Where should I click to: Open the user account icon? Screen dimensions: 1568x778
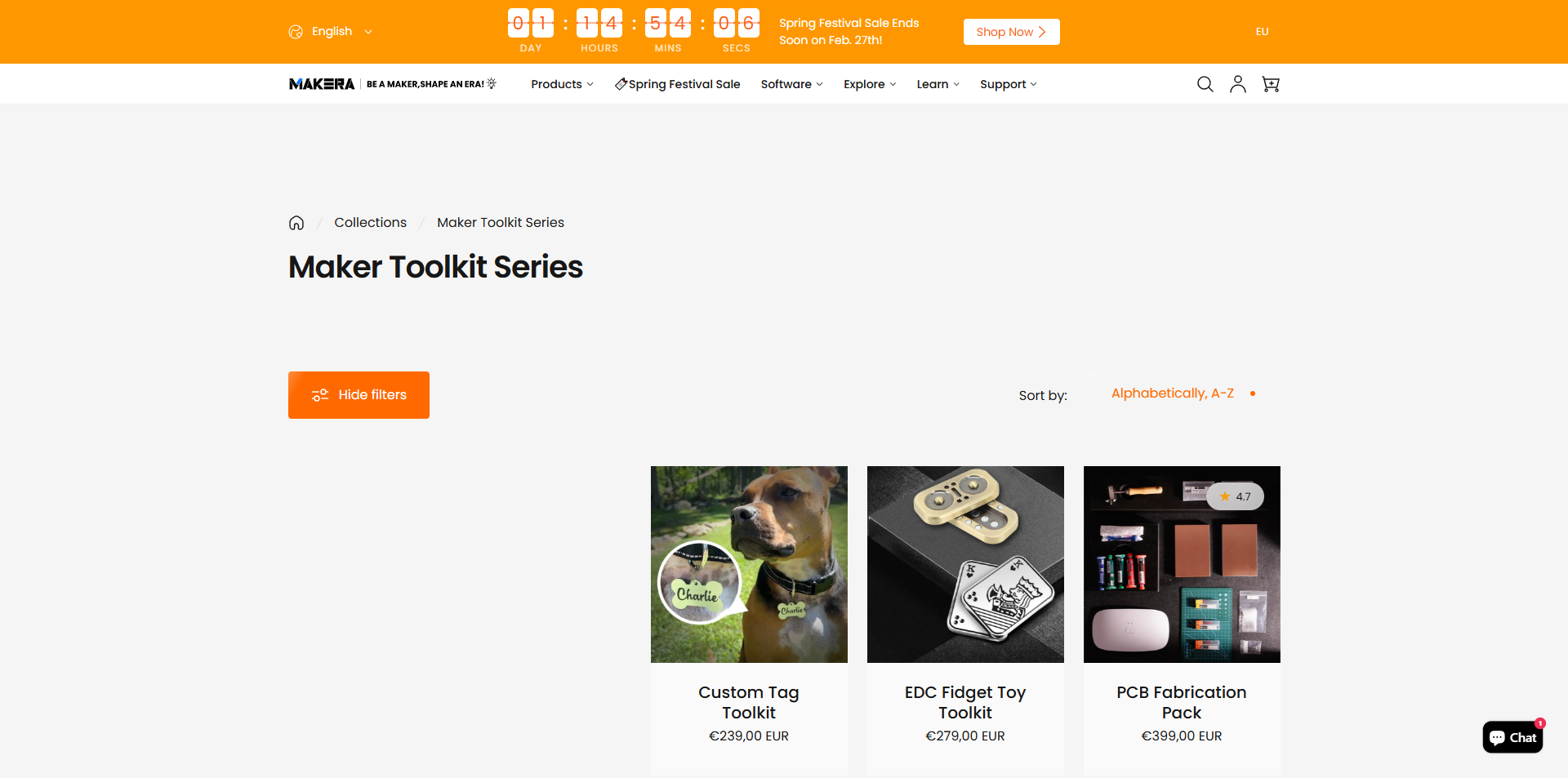coord(1238,84)
